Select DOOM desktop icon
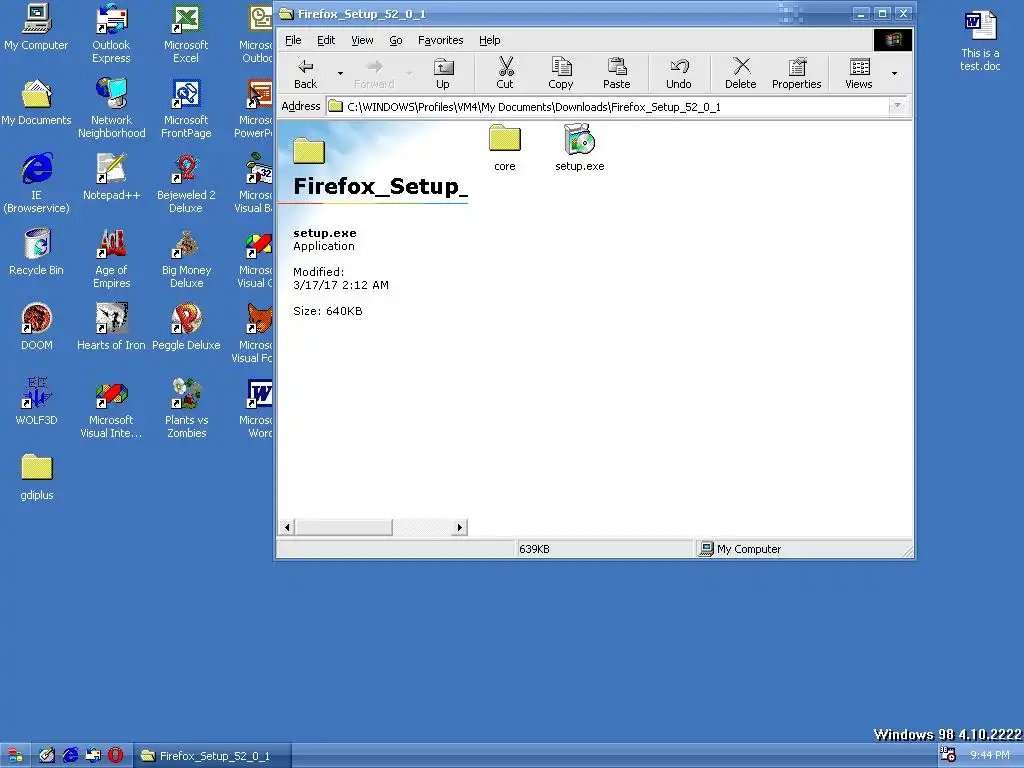 tap(37, 327)
